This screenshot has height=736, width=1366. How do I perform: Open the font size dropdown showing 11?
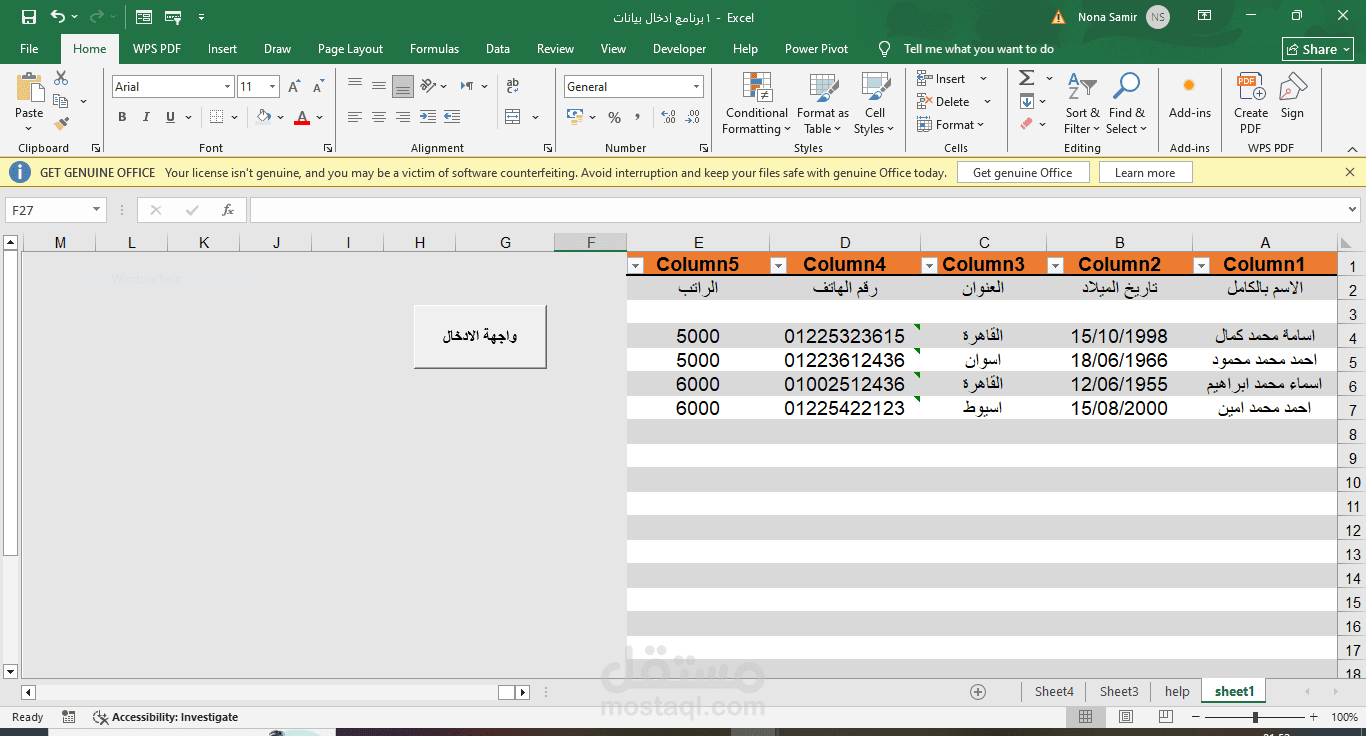pyautogui.click(x=272, y=87)
